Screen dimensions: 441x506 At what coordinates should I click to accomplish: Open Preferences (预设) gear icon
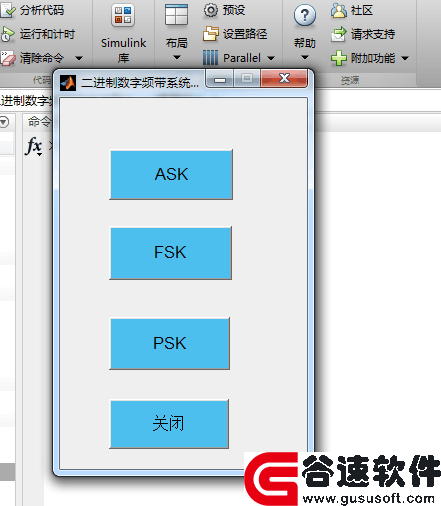click(211, 10)
